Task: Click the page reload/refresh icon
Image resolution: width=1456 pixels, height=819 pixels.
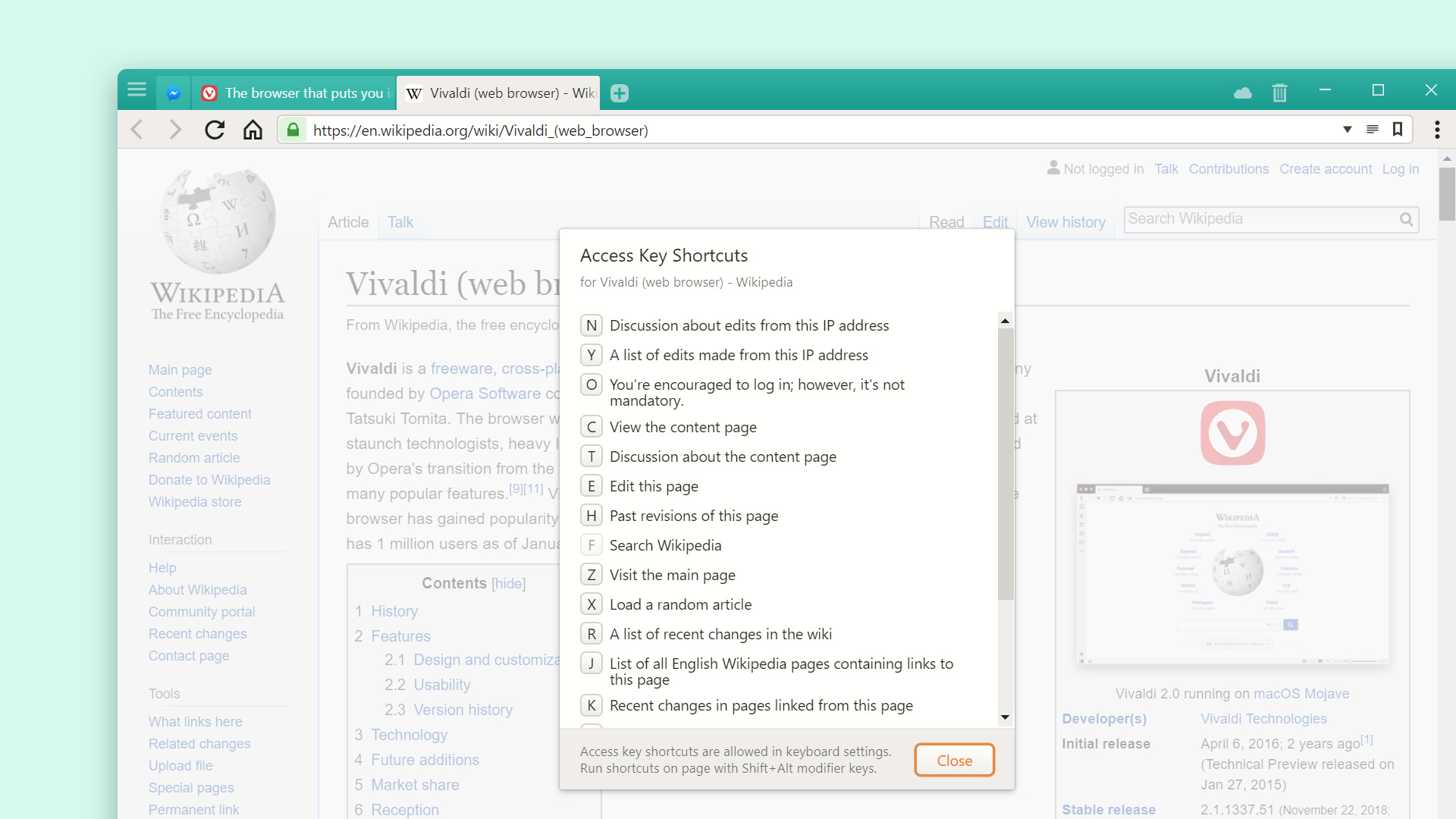Action: (x=213, y=130)
